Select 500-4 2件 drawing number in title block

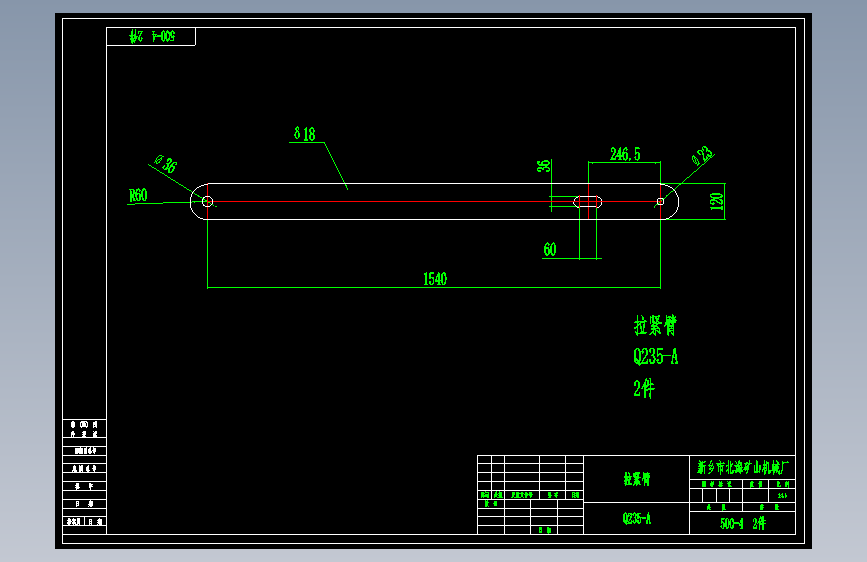[743, 523]
